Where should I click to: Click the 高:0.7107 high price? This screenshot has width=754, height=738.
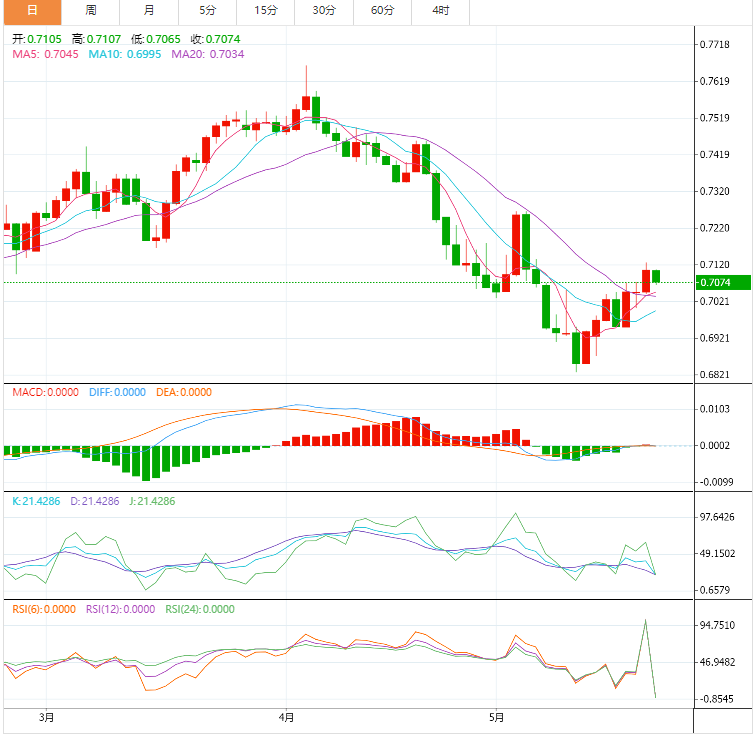click(x=96, y=39)
